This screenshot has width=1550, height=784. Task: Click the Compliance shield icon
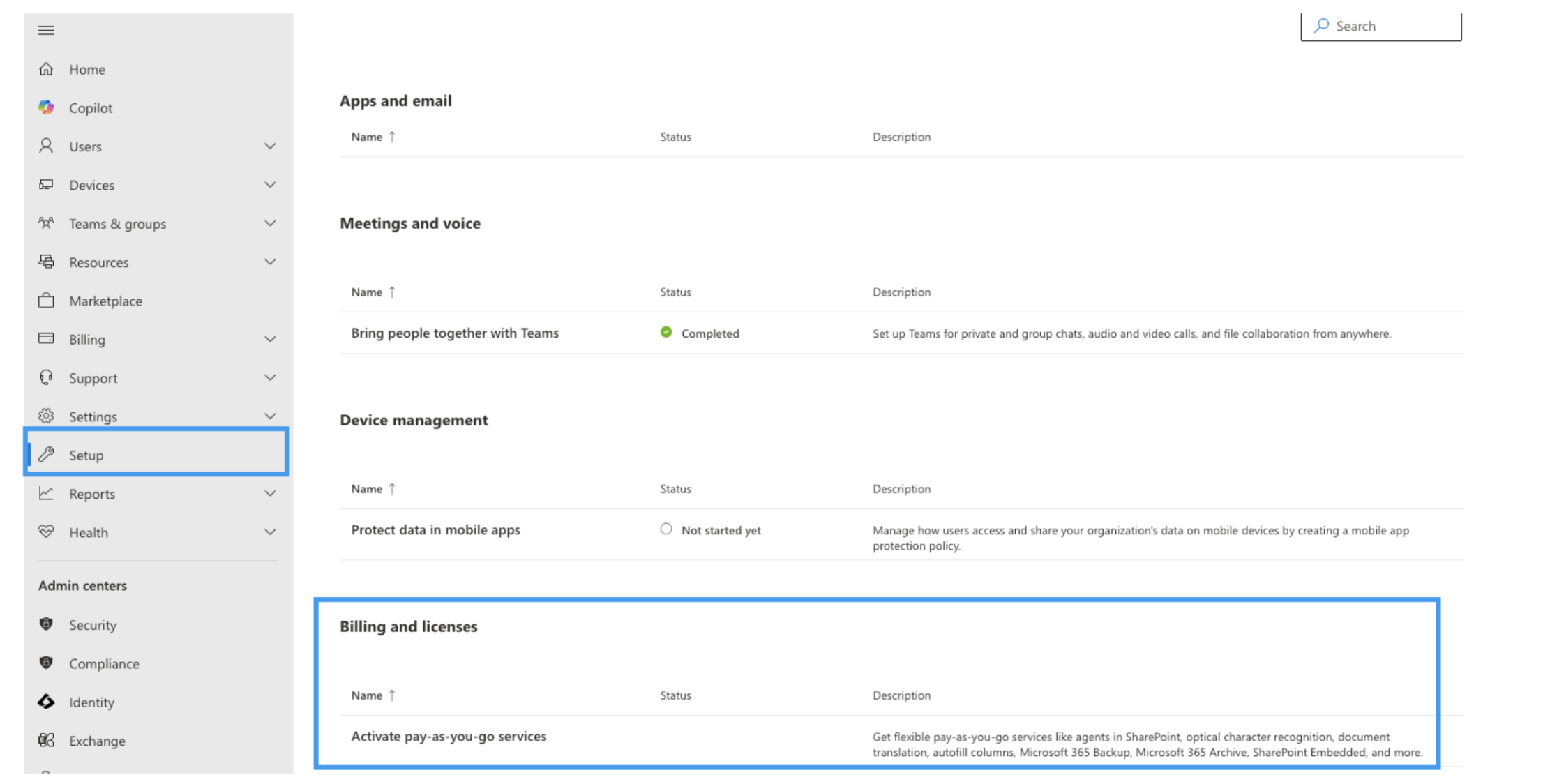pyautogui.click(x=46, y=663)
